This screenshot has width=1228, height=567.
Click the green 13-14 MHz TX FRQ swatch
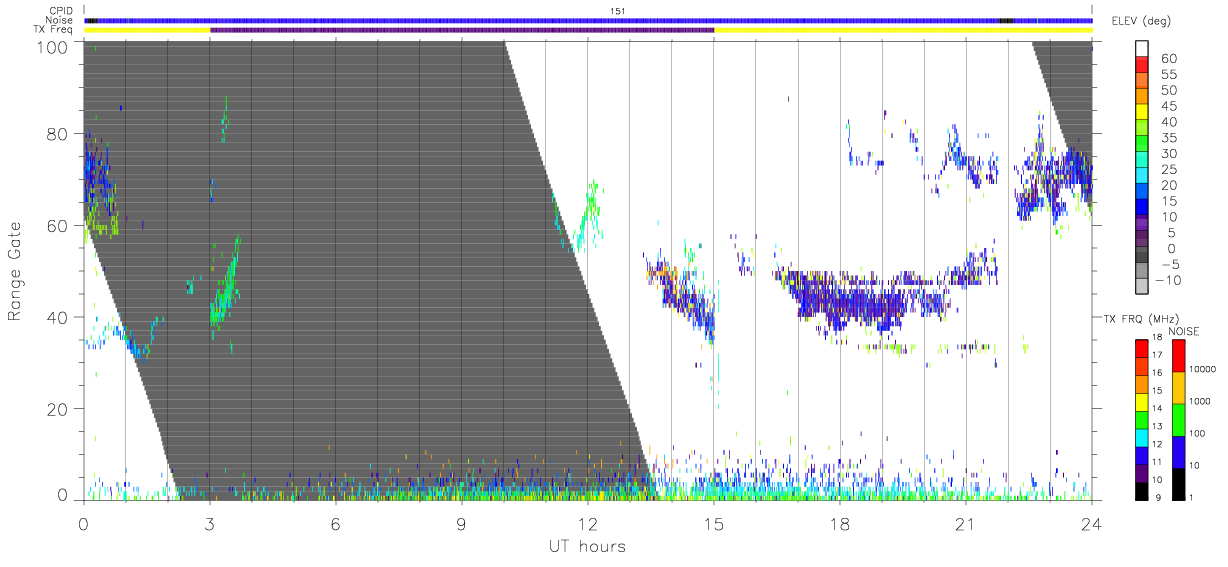(1144, 419)
